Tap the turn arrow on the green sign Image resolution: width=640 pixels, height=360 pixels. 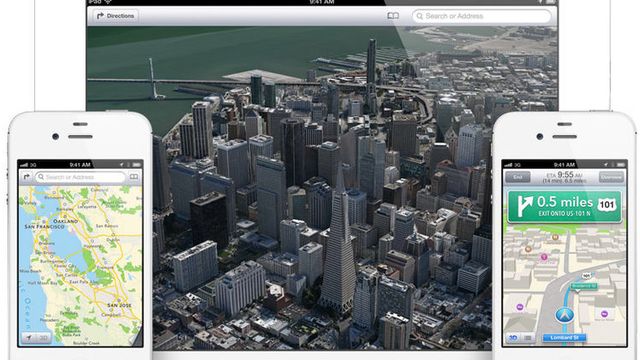tap(524, 206)
